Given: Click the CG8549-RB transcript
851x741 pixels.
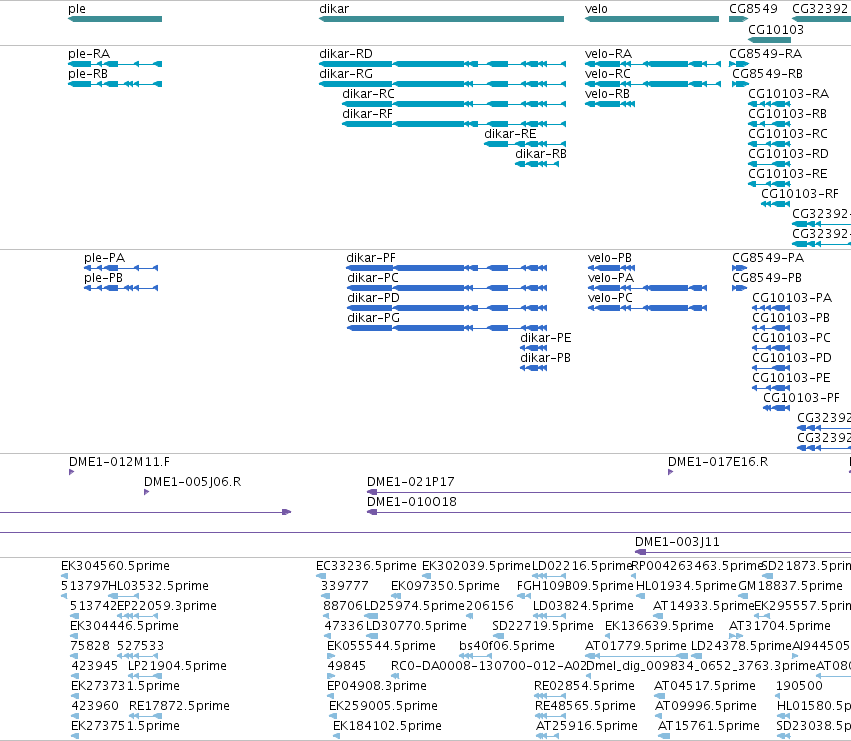Looking at the screenshot, I should [x=740, y=84].
